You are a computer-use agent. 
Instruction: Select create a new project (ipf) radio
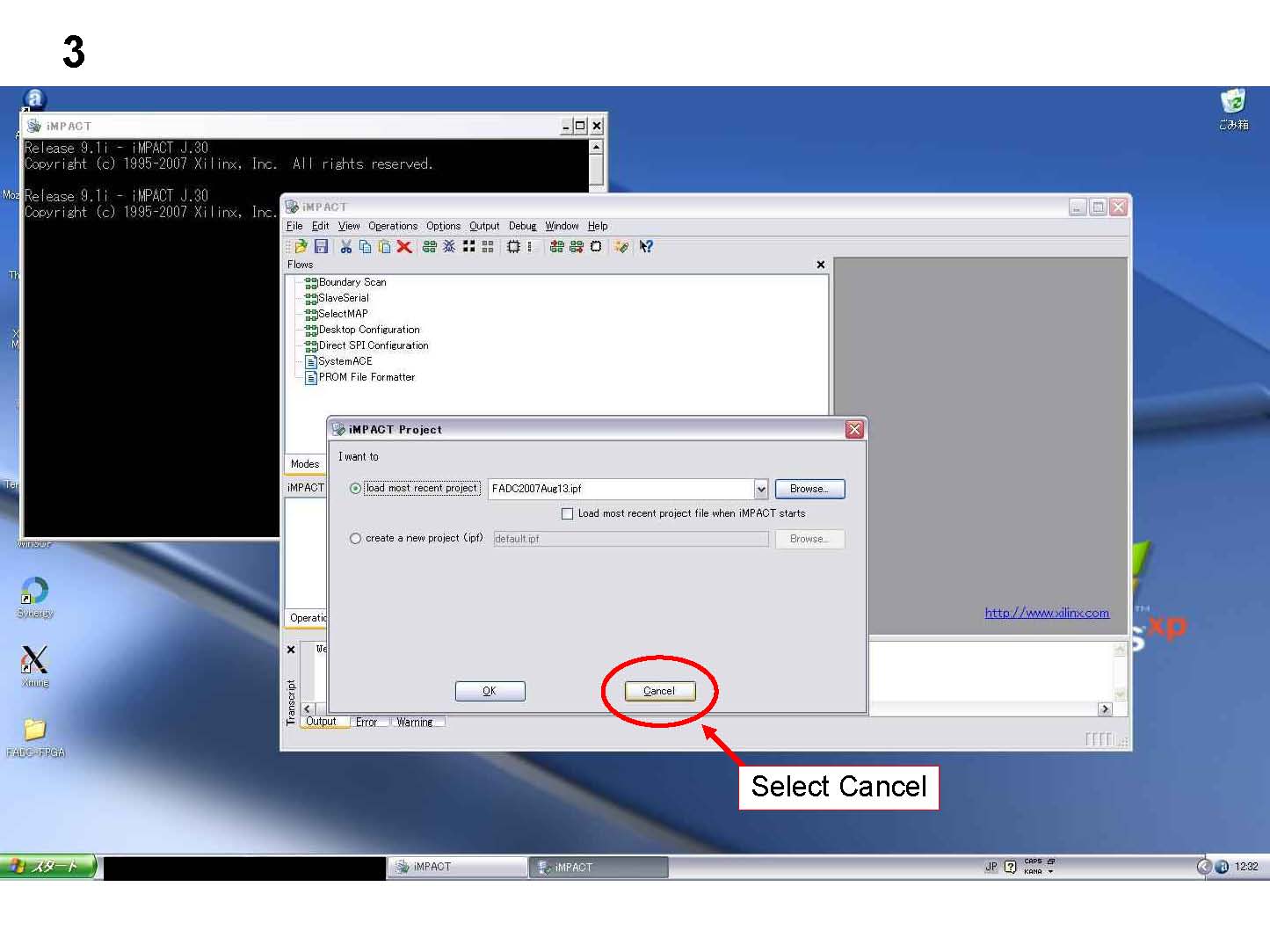[x=355, y=539]
